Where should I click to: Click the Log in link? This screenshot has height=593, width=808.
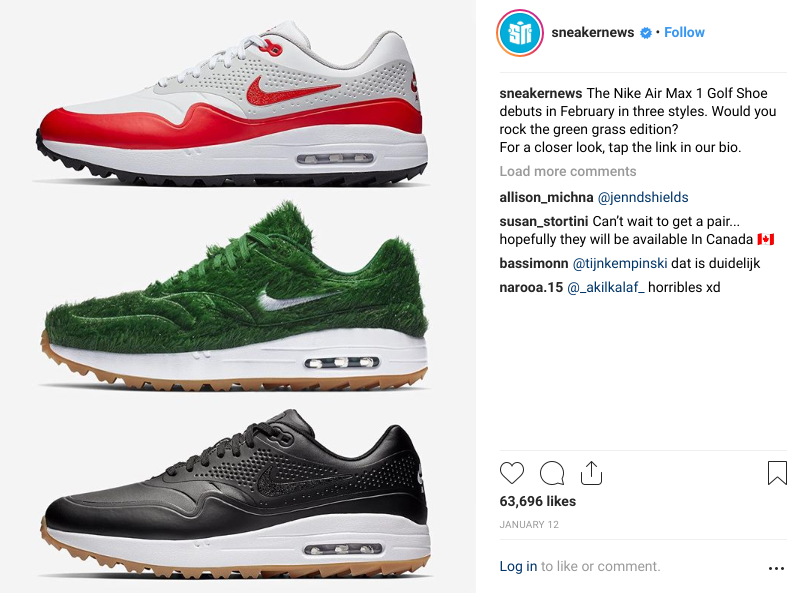(518, 566)
